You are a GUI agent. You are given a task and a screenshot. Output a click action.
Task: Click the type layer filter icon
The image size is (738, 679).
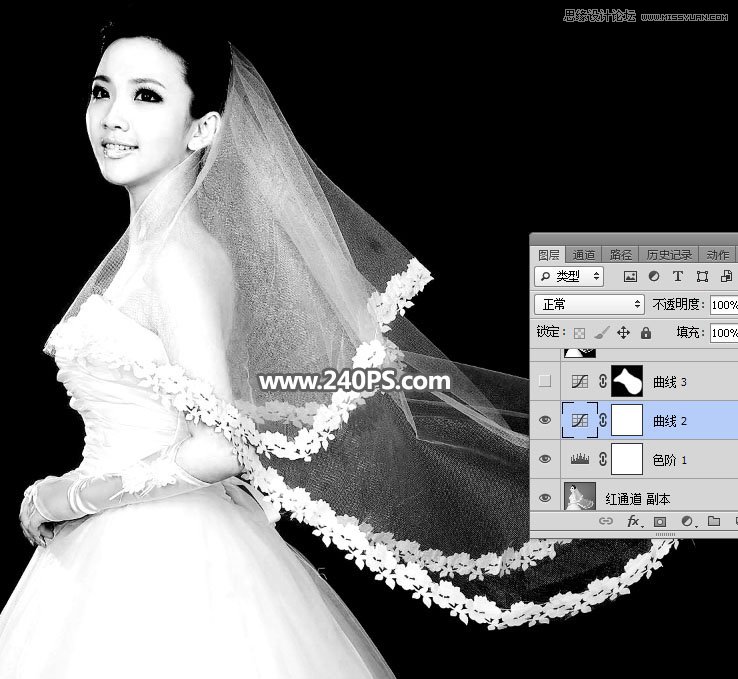[x=678, y=276]
